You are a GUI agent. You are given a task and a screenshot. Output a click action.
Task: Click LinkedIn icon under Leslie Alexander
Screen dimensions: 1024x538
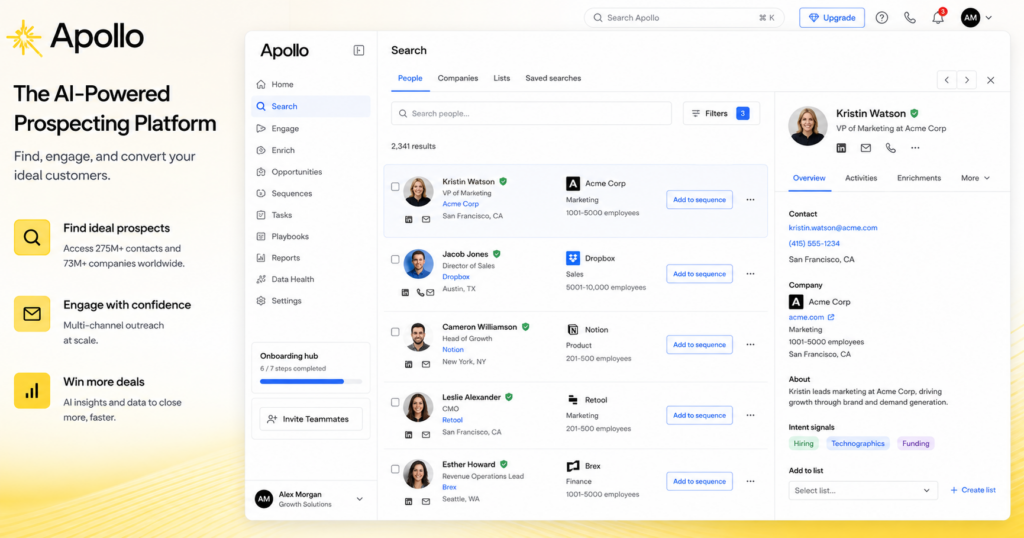408,435
